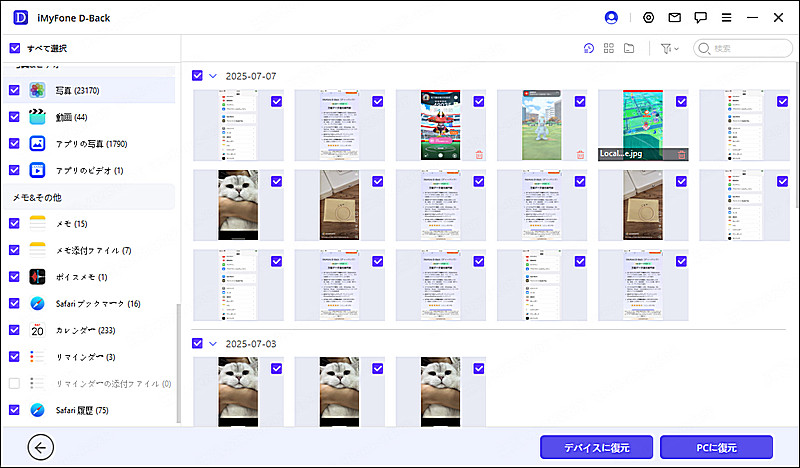The width and height of the screenshot is (800, 468).
Task: Click the PCに復元 button
Action: (716, 447)
